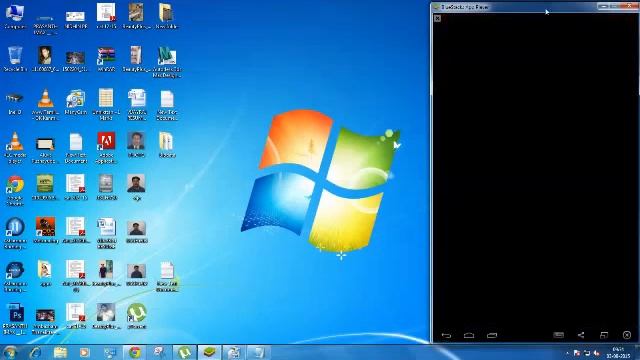
Task: Toggle the keyboard icon in BlueStacks
Action: pyautogui.click(x=558, y=335)
